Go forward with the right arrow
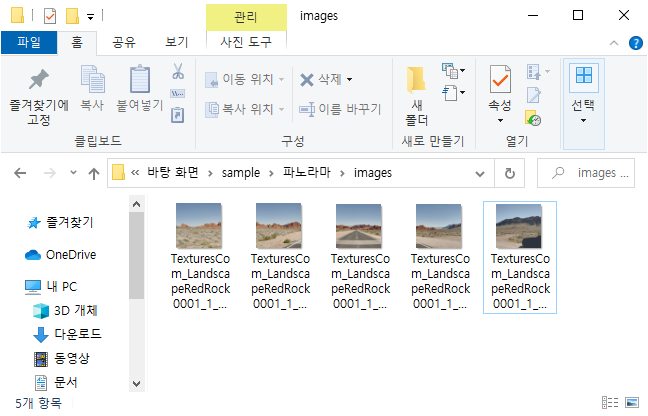648x416 pixels. pos(50,173)
